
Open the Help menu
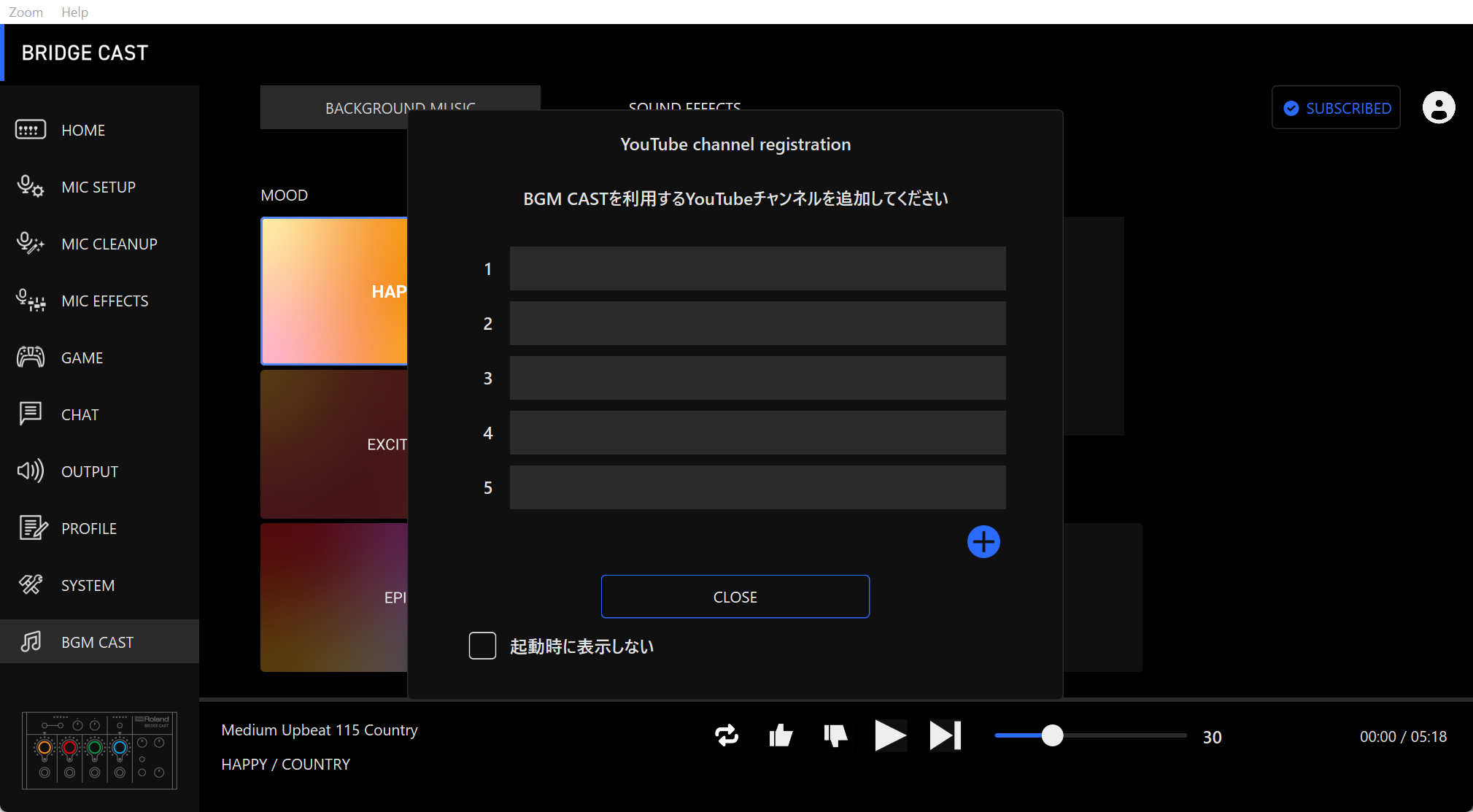[x=74, y=12]
